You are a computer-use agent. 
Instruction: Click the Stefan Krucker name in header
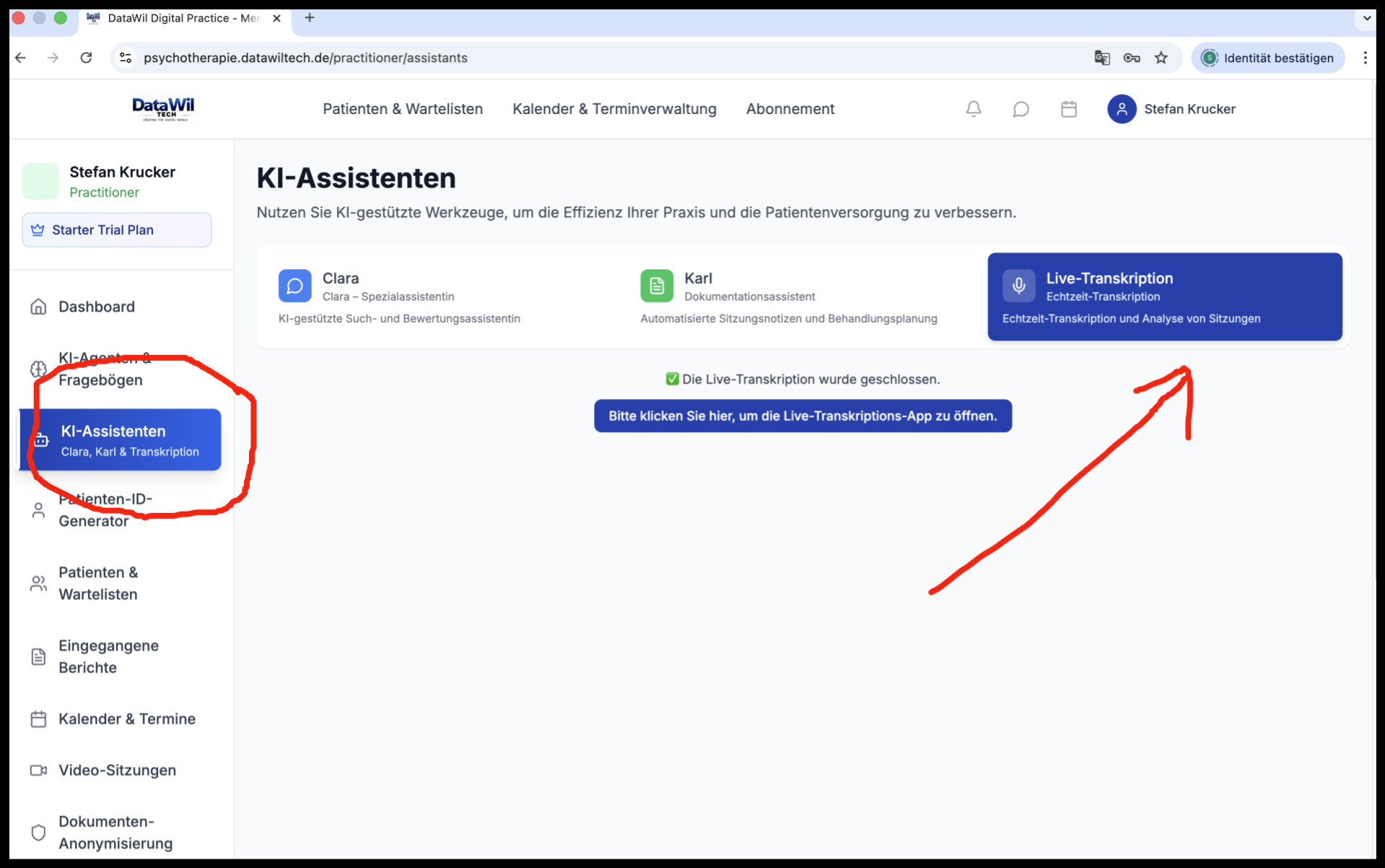1189,109
